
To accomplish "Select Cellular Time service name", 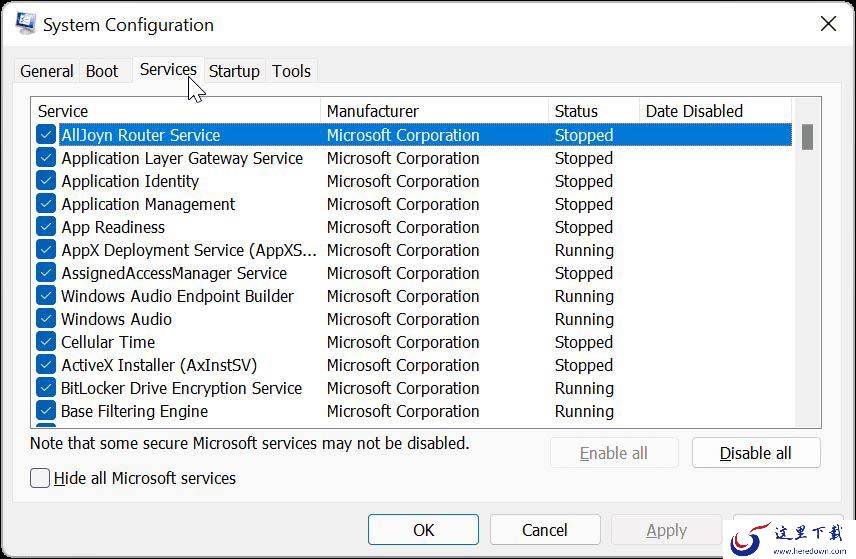I will pos(108,341).
